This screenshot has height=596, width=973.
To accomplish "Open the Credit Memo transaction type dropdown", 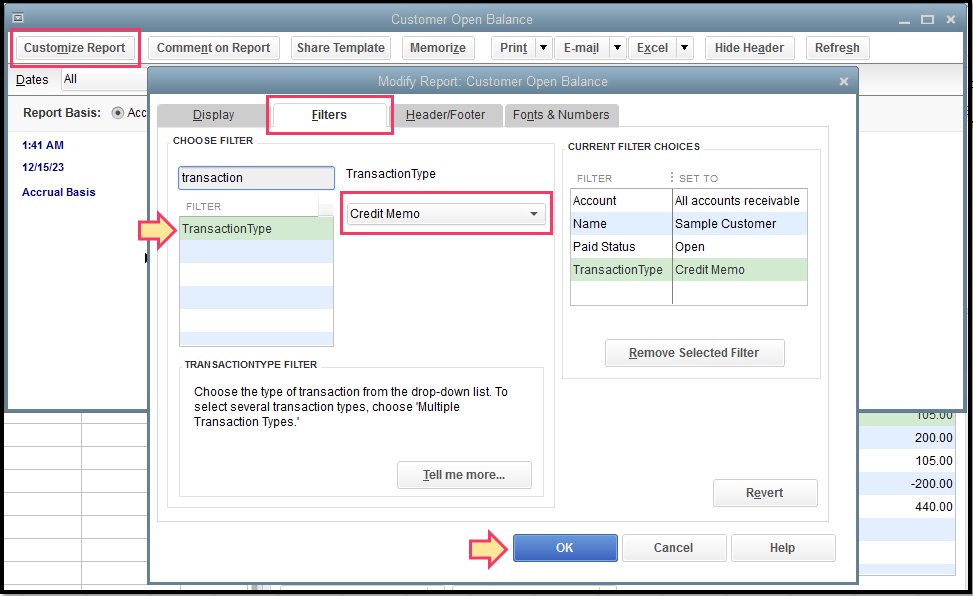I will point(446,214).
